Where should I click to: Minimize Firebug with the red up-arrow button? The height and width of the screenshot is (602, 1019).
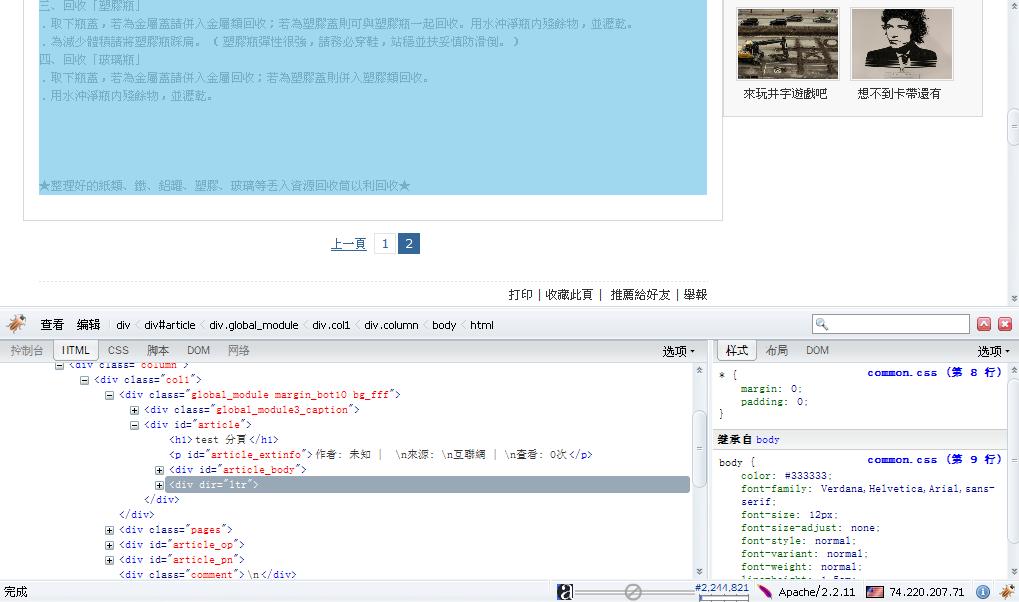point(984,324)
